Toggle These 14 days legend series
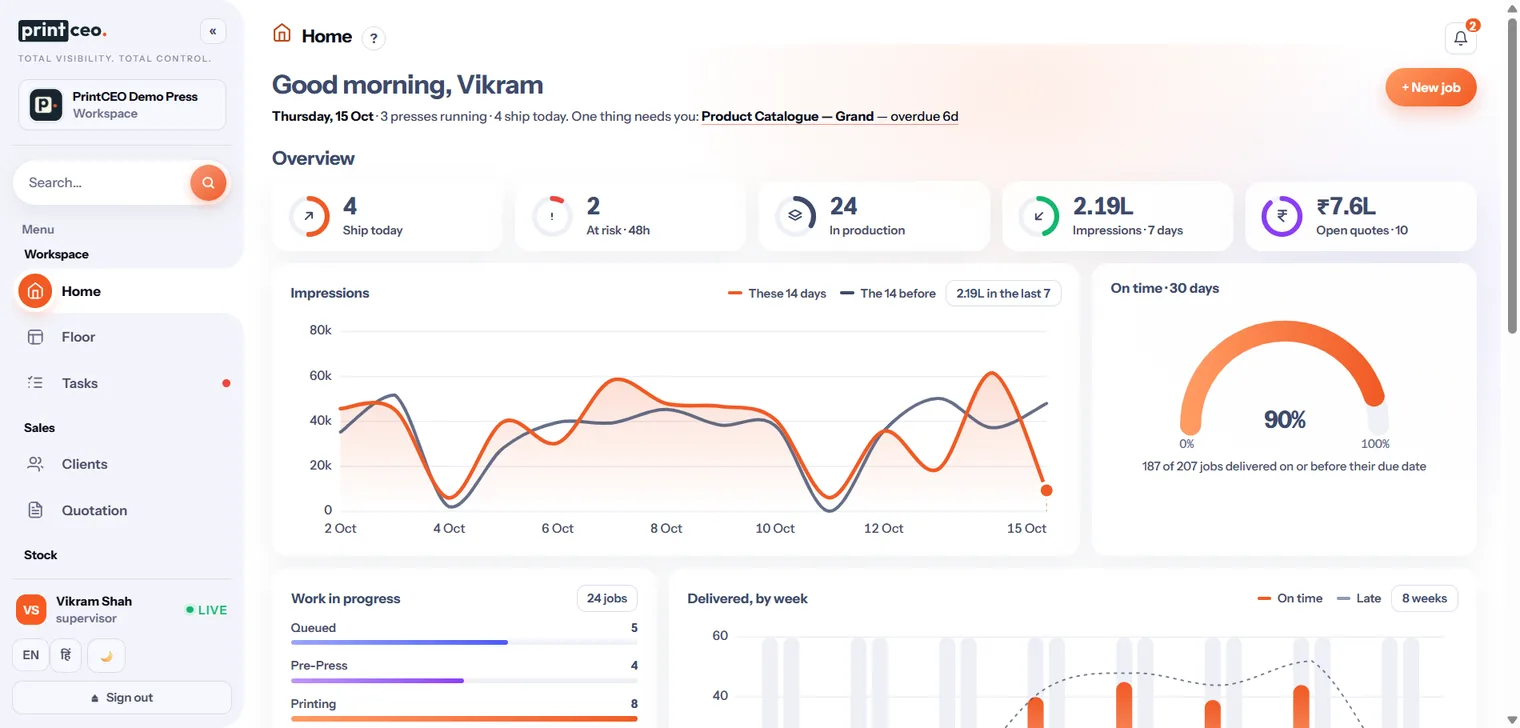Screen dimensions: 1520x728 click(777, 293)
